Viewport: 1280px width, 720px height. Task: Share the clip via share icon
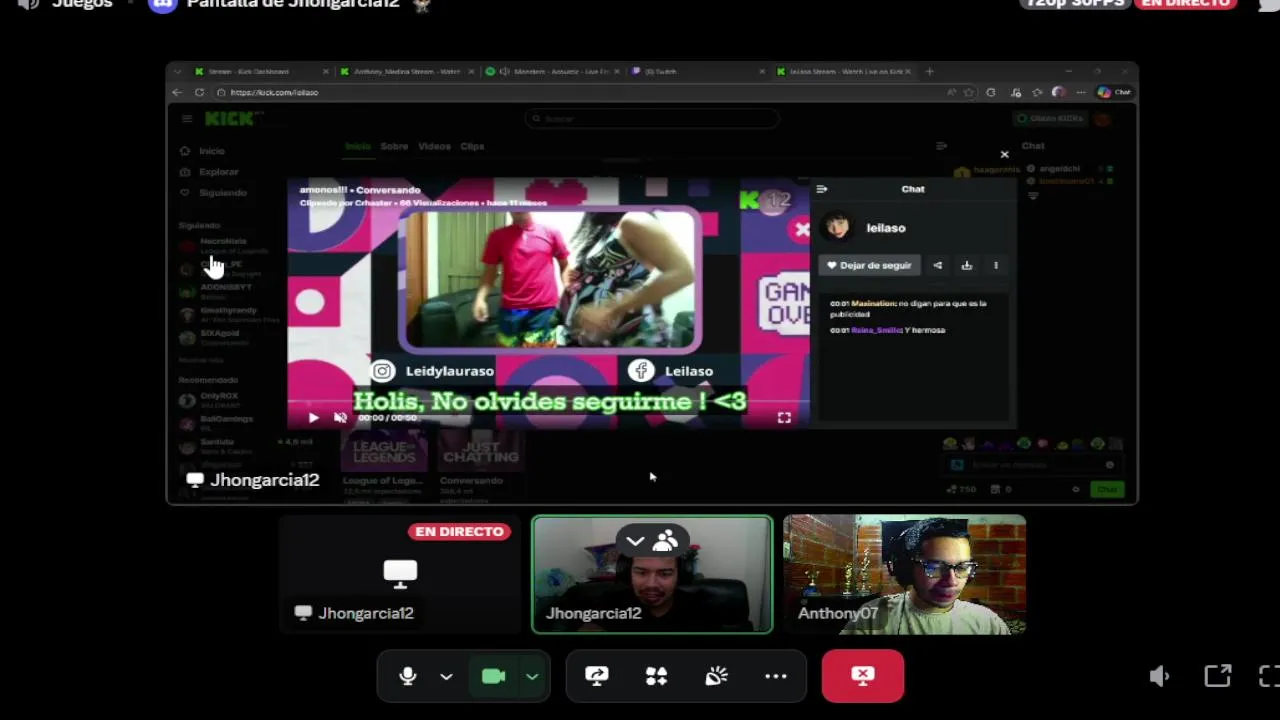tap(937, 266)
